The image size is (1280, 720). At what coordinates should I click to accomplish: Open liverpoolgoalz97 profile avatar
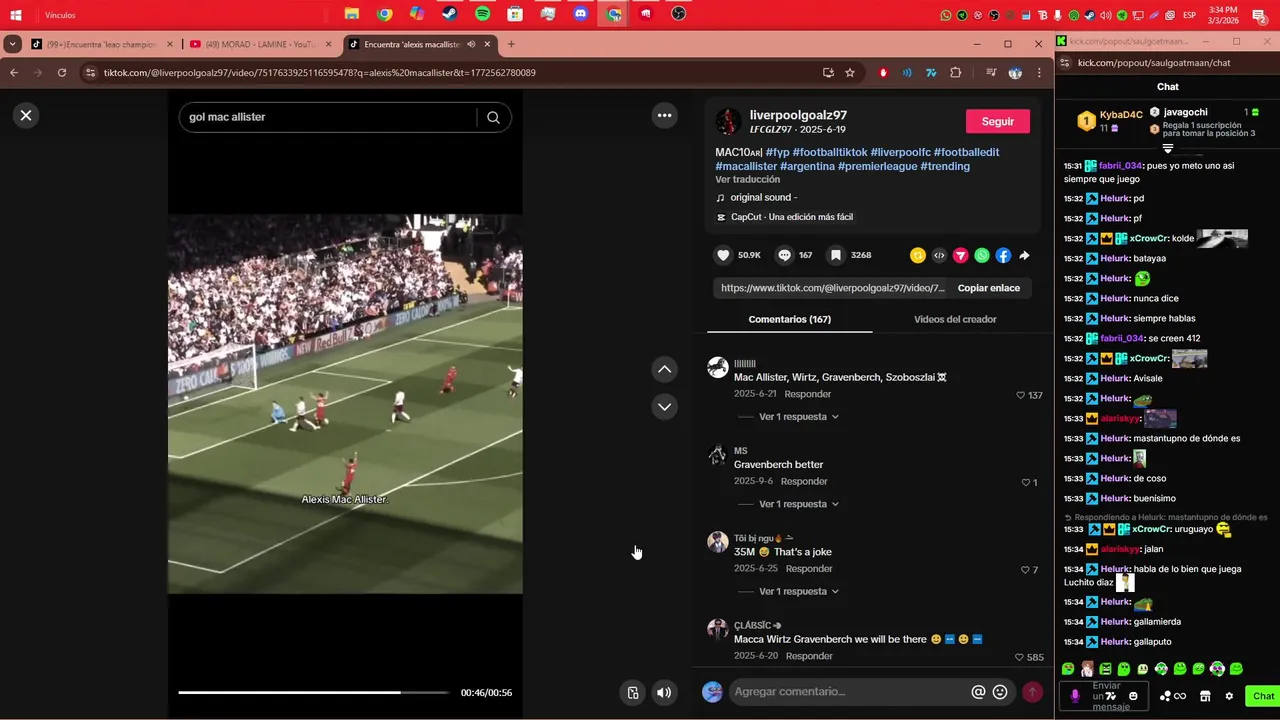point(728,122)
